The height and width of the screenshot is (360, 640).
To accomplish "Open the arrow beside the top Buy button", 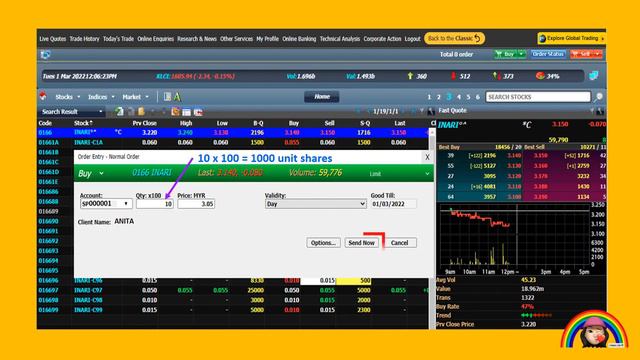I will pos(522,54).
